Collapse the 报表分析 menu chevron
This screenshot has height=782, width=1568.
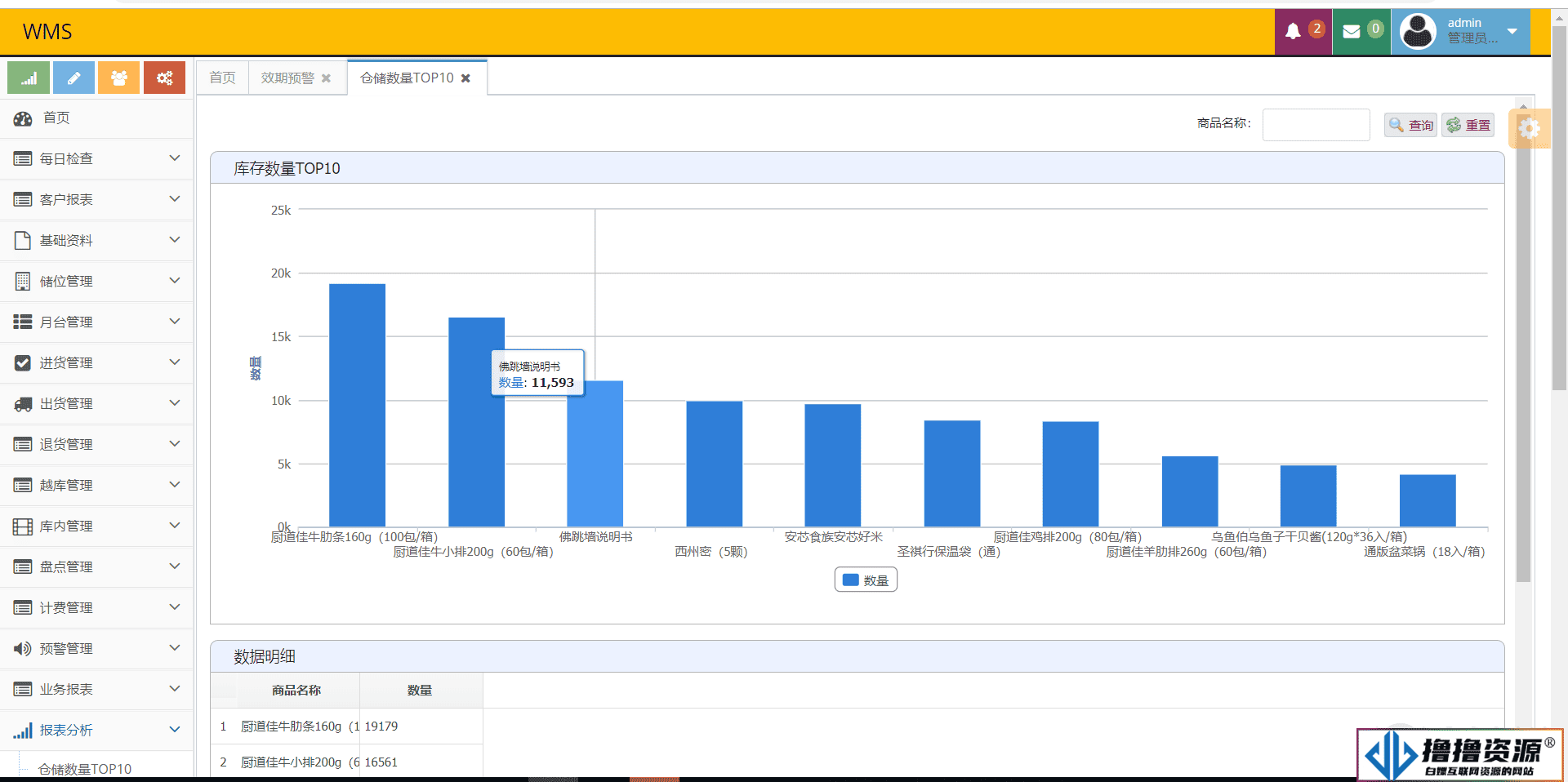[x=174, y=730]
